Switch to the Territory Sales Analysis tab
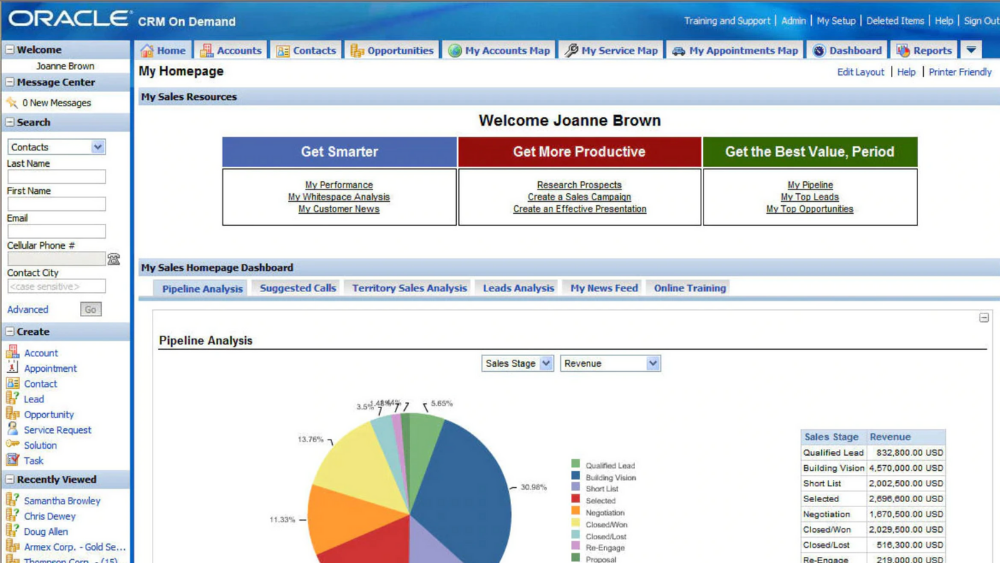Image resolution: width=1000 pixels, height=563 pixels. point(409,288)
